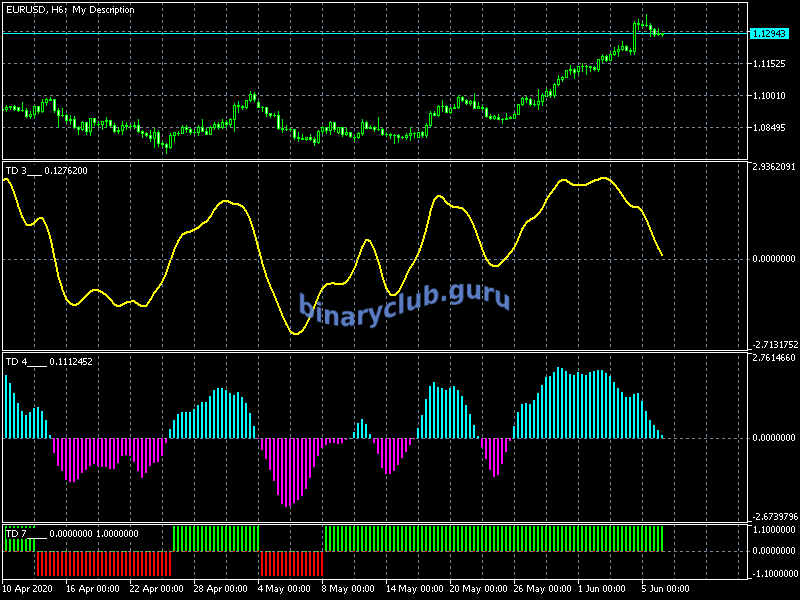Screen dimensions: 800x600
Task: Click the -2.6739796 scale value in TD 4
Action: [773, 517]
